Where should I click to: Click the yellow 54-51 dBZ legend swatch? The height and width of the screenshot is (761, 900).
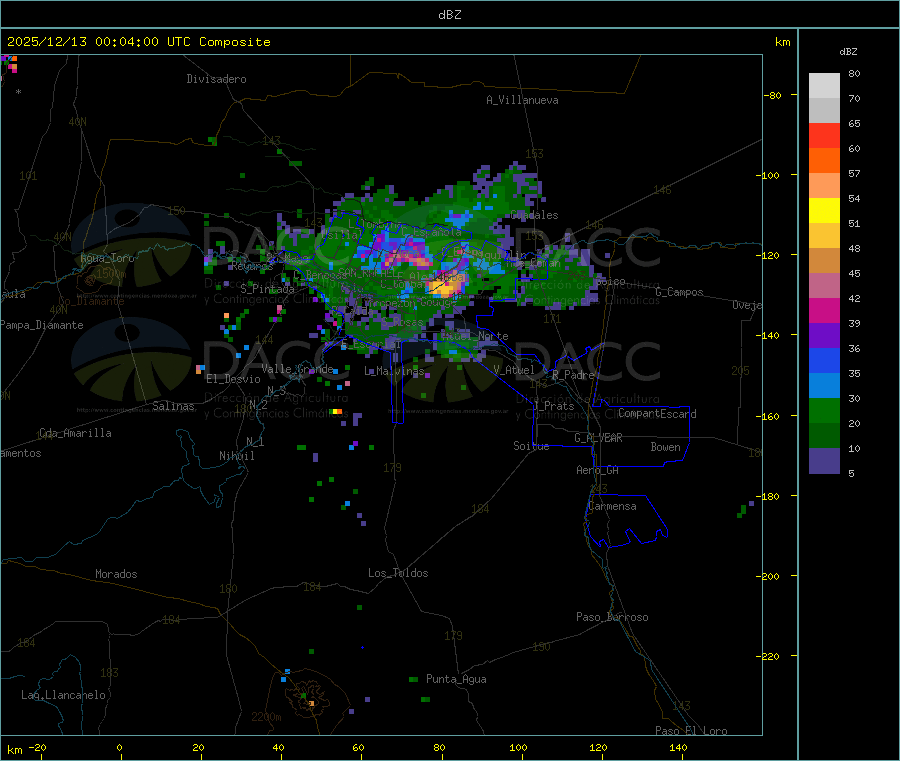(824, 211)
